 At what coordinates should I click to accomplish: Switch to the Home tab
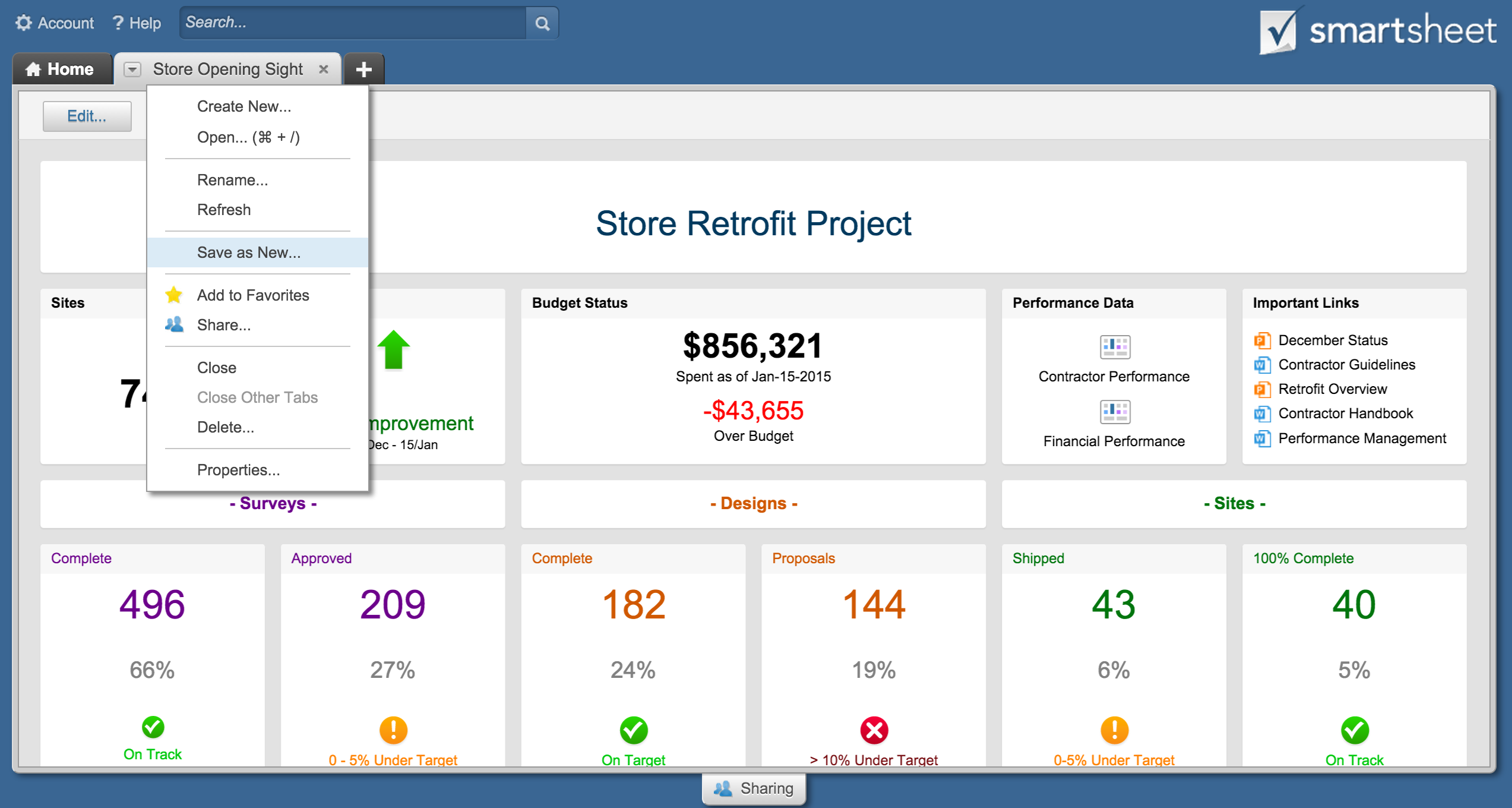(x=61, y=70)
